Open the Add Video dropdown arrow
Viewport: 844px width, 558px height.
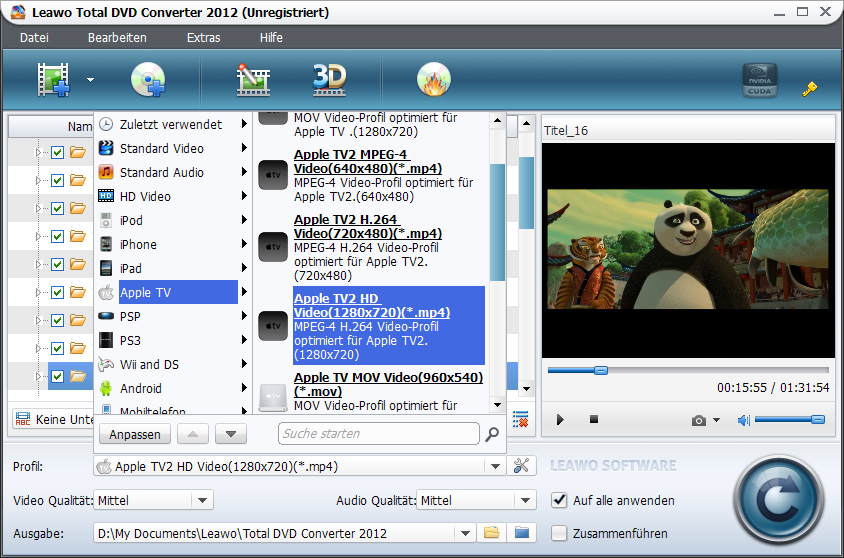(x=90, y=80)
